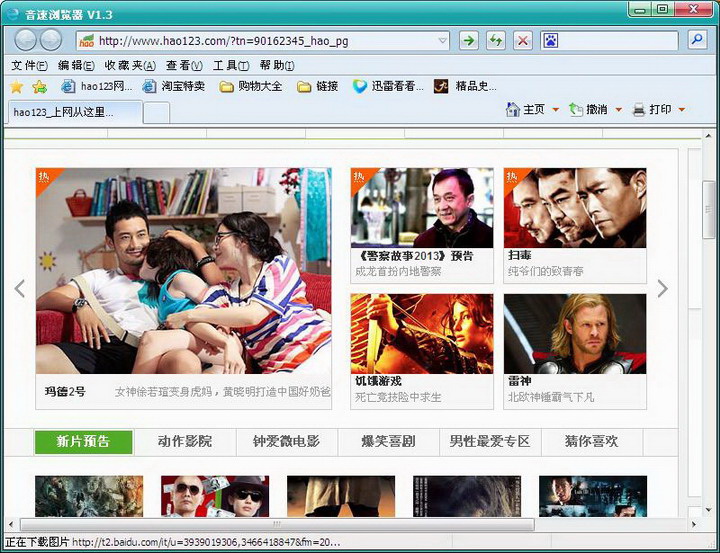The image size is (720, 553).
Task: Open the hao123网 bookmark
Action: click(97, 86)
